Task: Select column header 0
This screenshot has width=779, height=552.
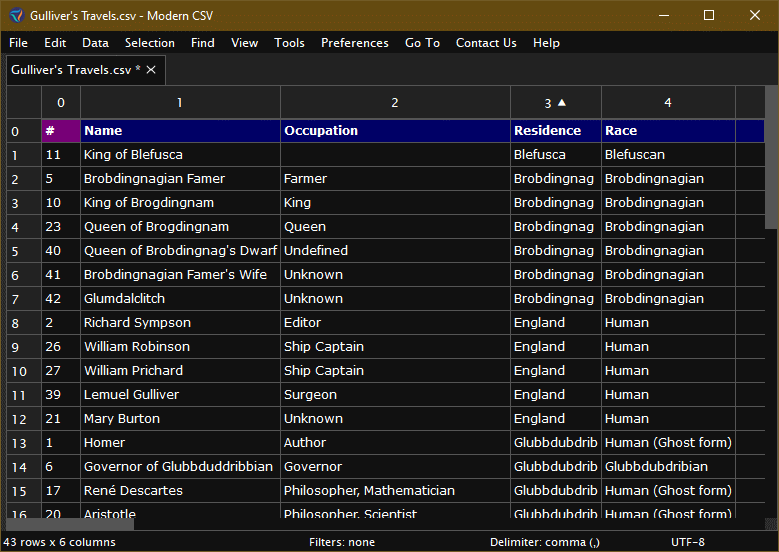Action: [x=61, y=102]
